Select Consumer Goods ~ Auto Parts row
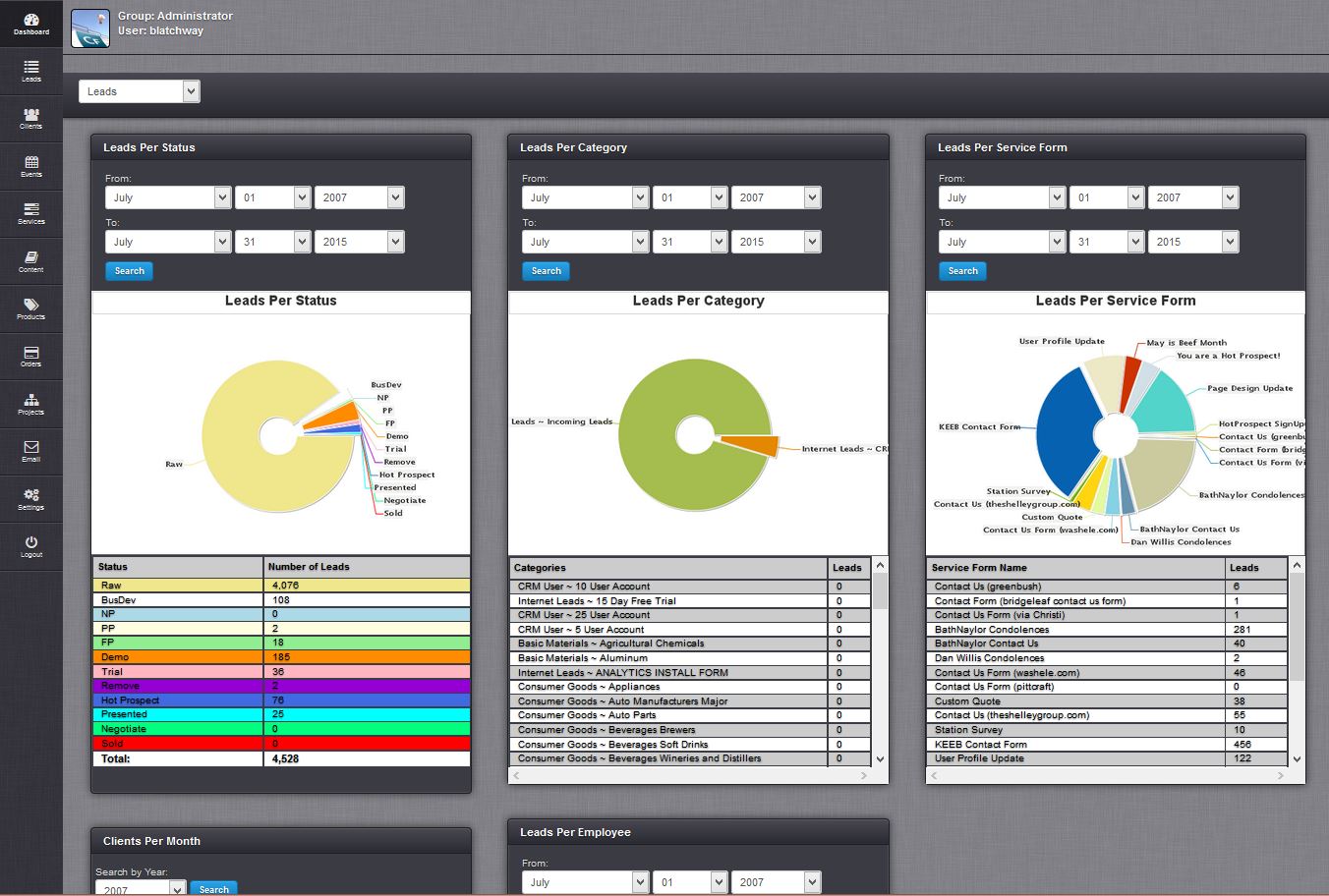Screen dimensions: 1329x896 (690, 715)
